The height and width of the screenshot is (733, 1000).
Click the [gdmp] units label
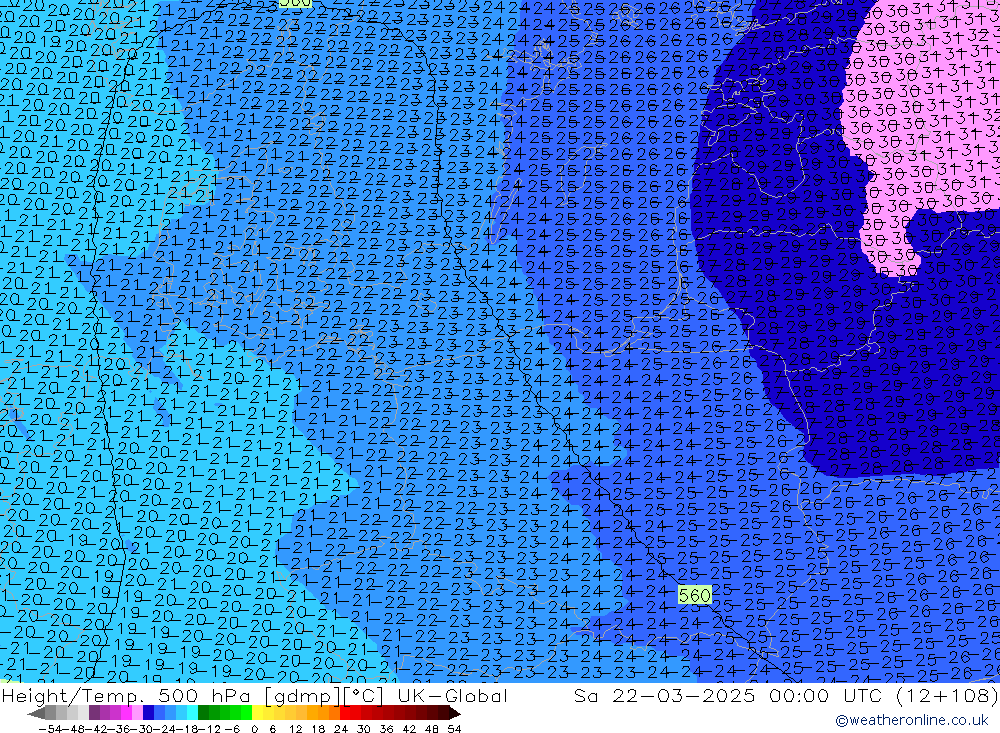click(303, 696)
